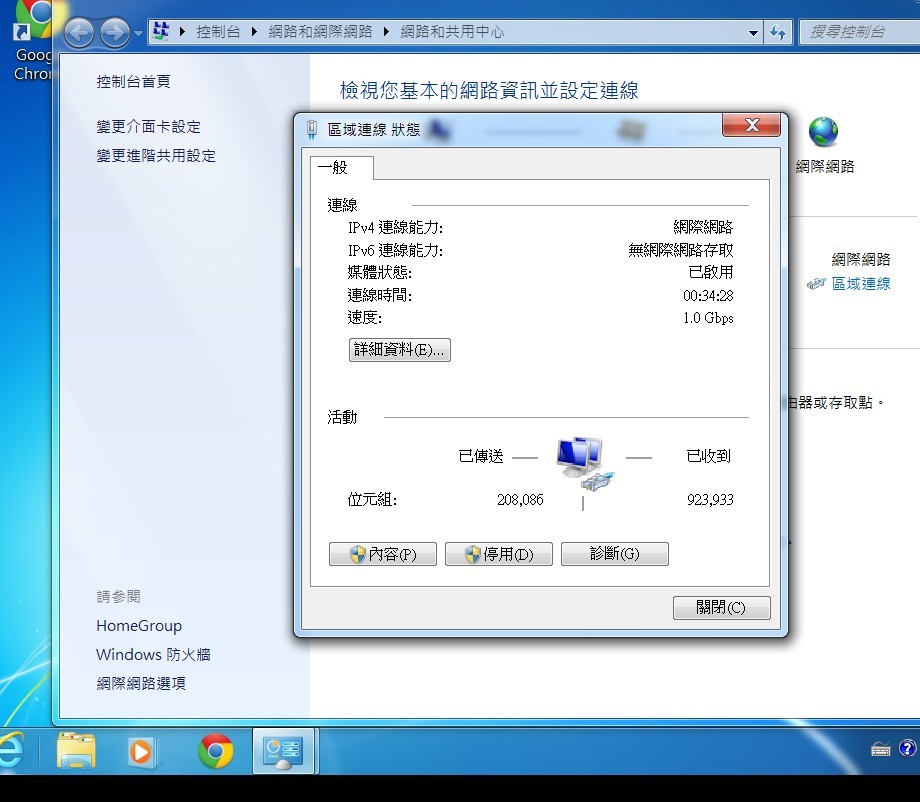
Task: Open File Explorer from the taskbar
Action: pos(76,751)
